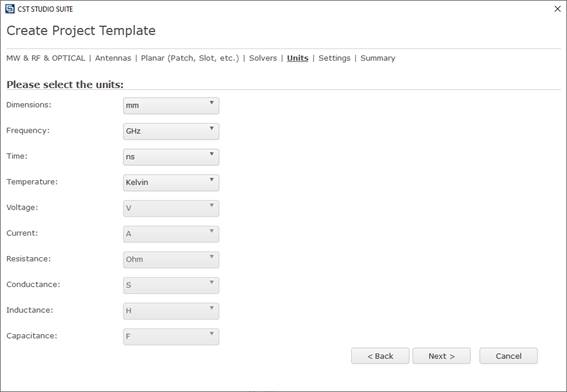Go back with the Back button
The width and height of the screenshot is (567, 392).
pos(380,356)
